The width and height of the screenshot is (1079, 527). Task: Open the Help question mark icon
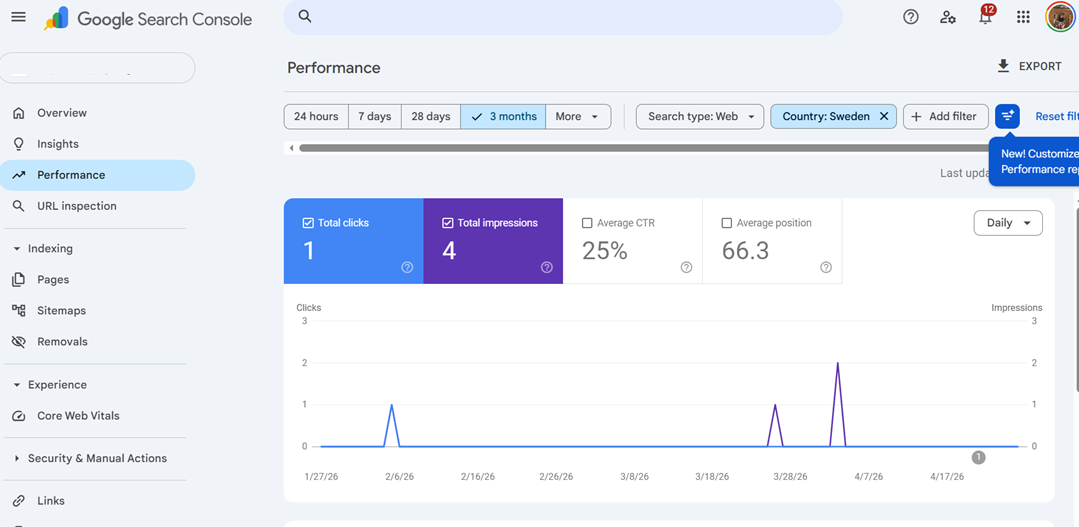pyautogui.click(x=910, y=17)
